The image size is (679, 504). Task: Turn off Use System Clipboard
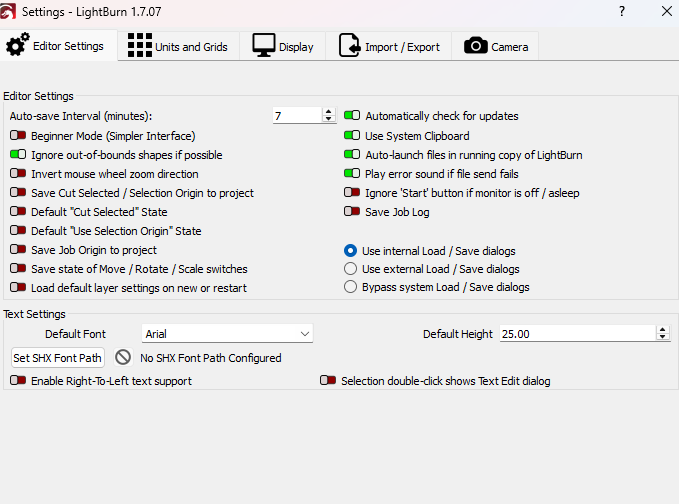tap(352, 136)
